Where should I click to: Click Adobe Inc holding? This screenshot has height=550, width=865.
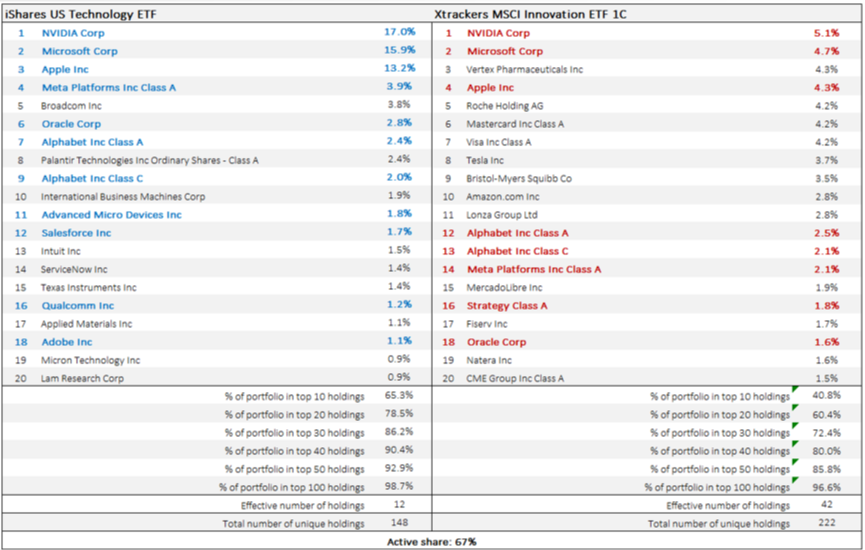pos(67,342)
